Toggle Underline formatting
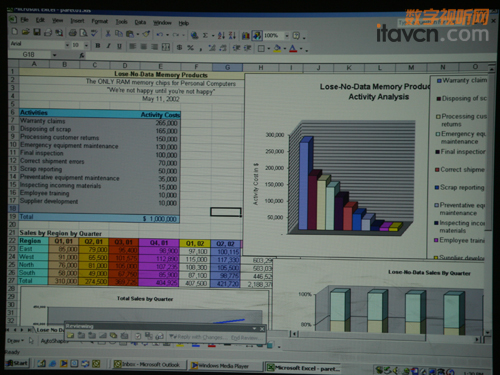The height and width of the screenshot is (375, 500). pos(119,46)
